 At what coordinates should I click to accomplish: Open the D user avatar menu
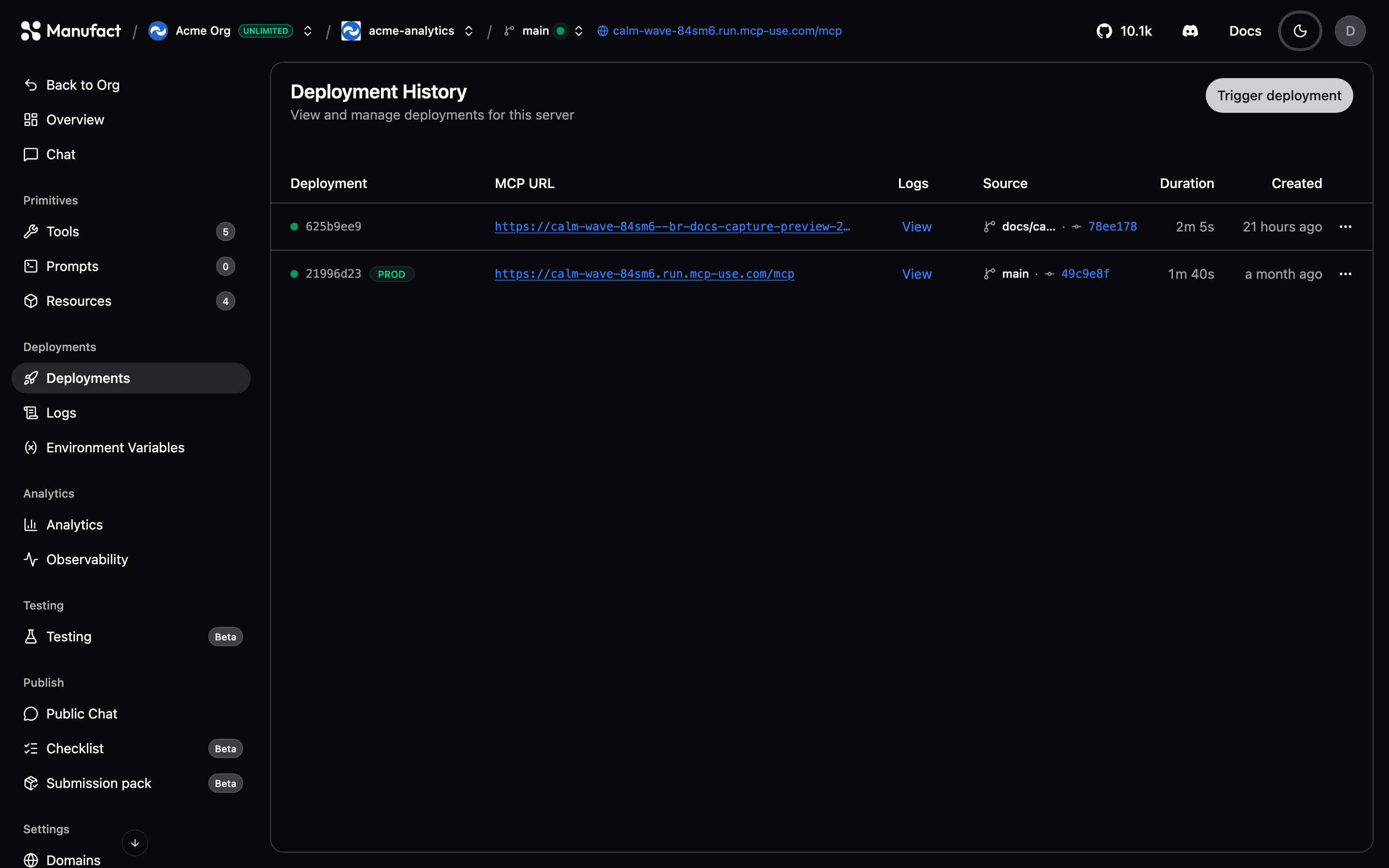coord(1350,31)
